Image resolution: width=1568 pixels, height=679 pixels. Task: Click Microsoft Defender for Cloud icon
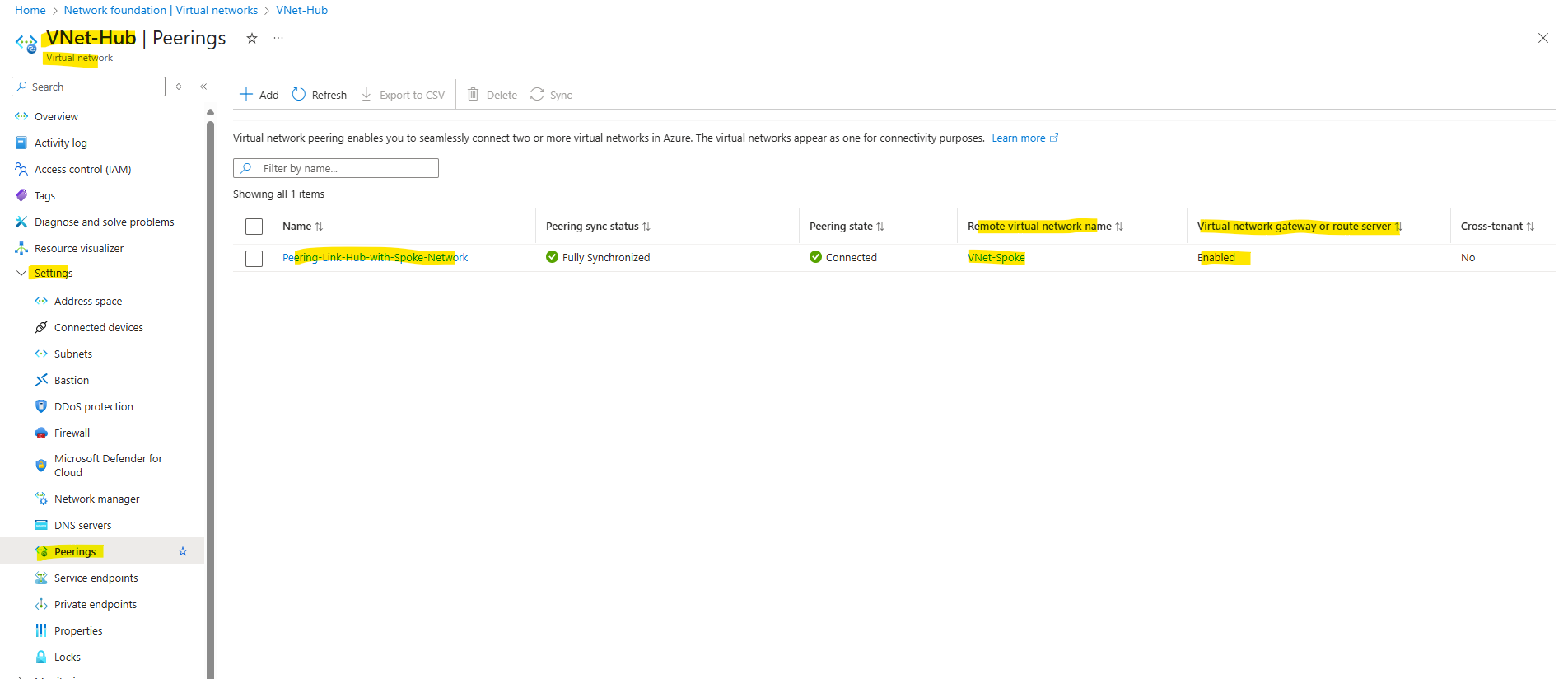41,465
